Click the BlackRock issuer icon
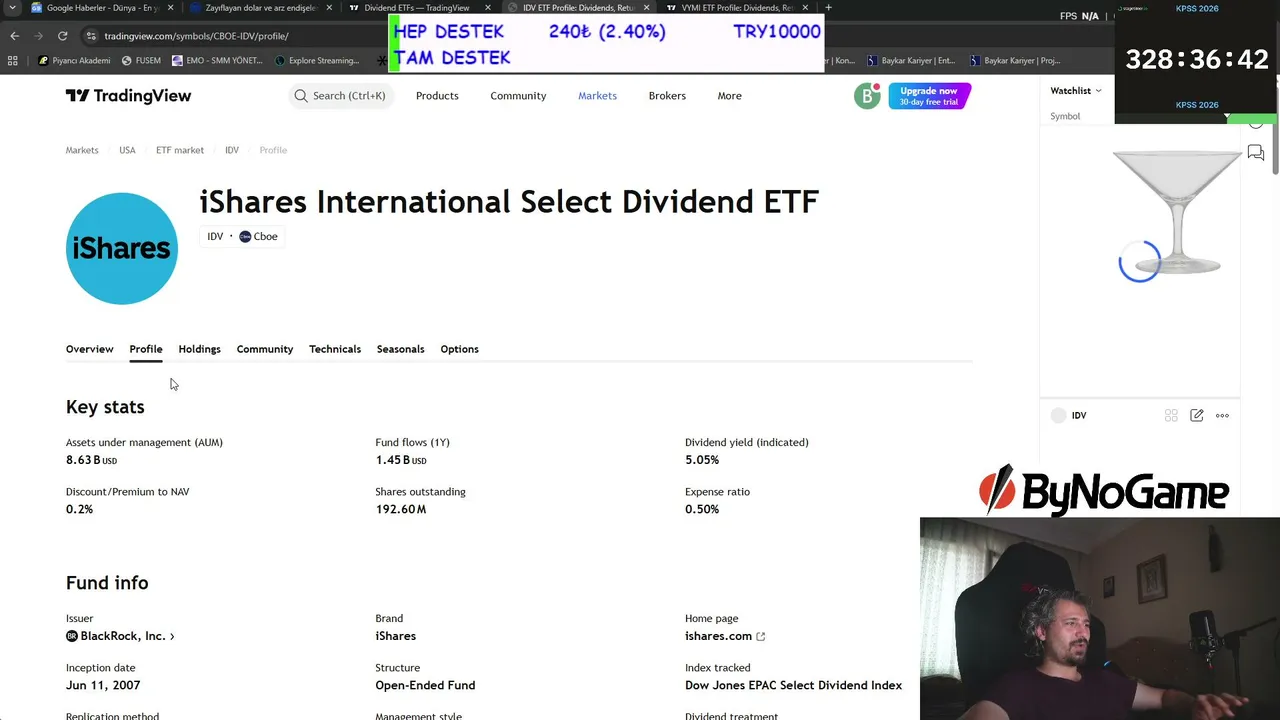1280x720 pixels. click(x=72, y=636)
